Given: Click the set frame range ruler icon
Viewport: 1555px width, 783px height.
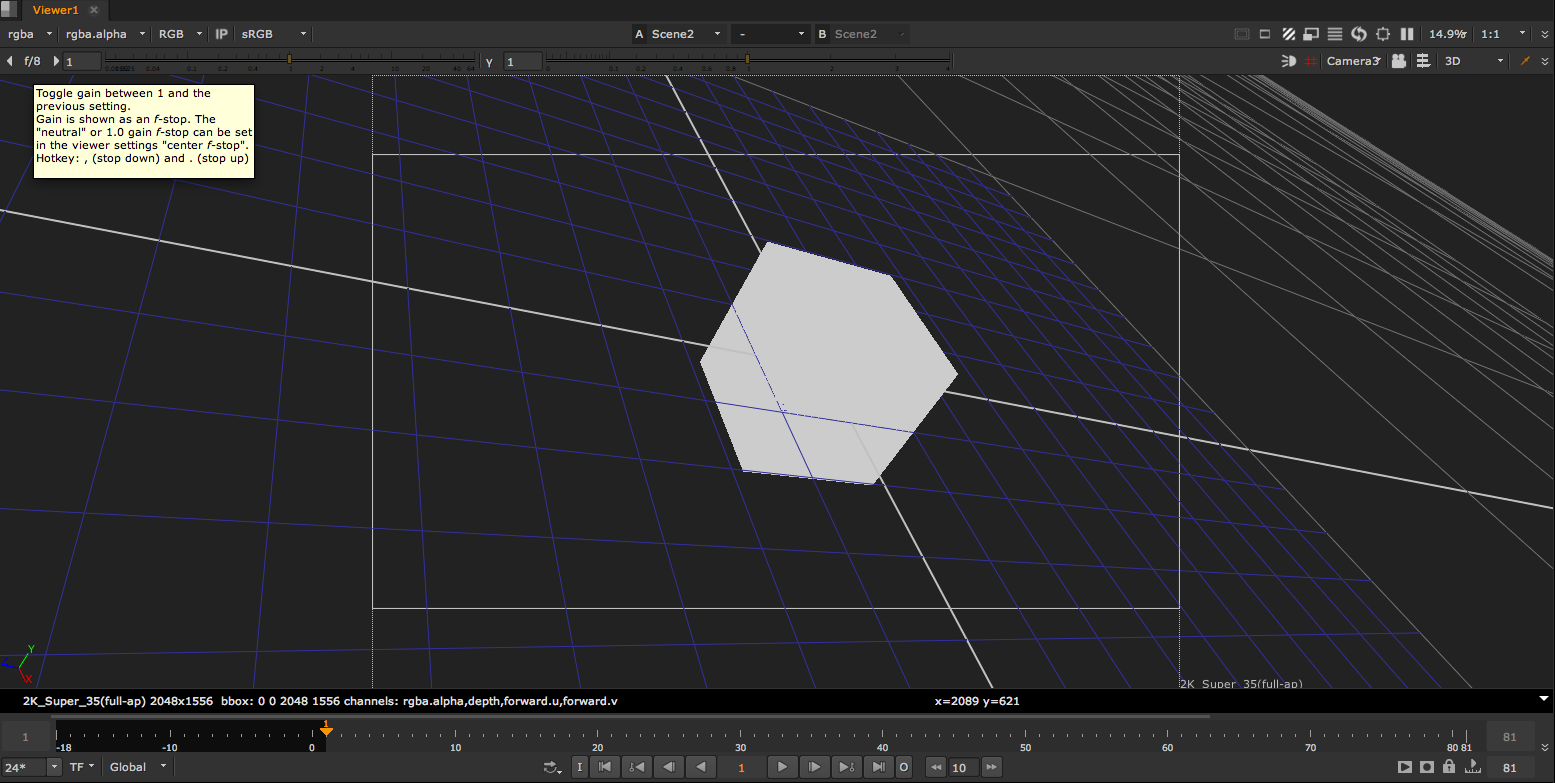Looking at the screenshot, I should [x=1472, y=767].
